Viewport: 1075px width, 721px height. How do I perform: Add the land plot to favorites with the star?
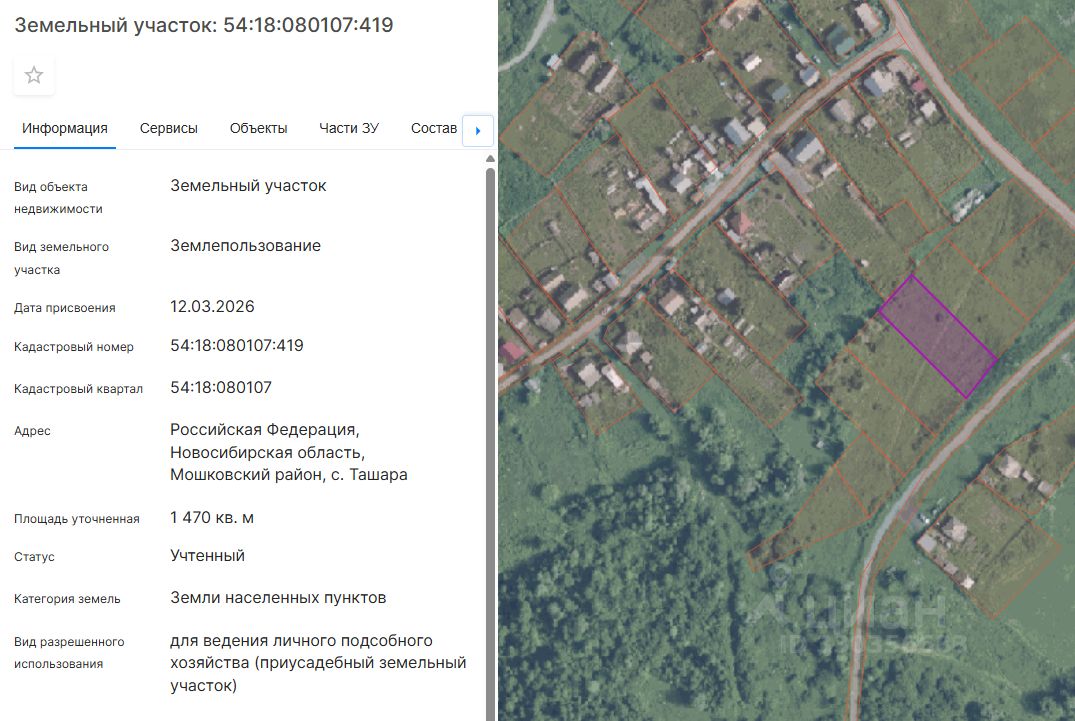tap(34, 75)
